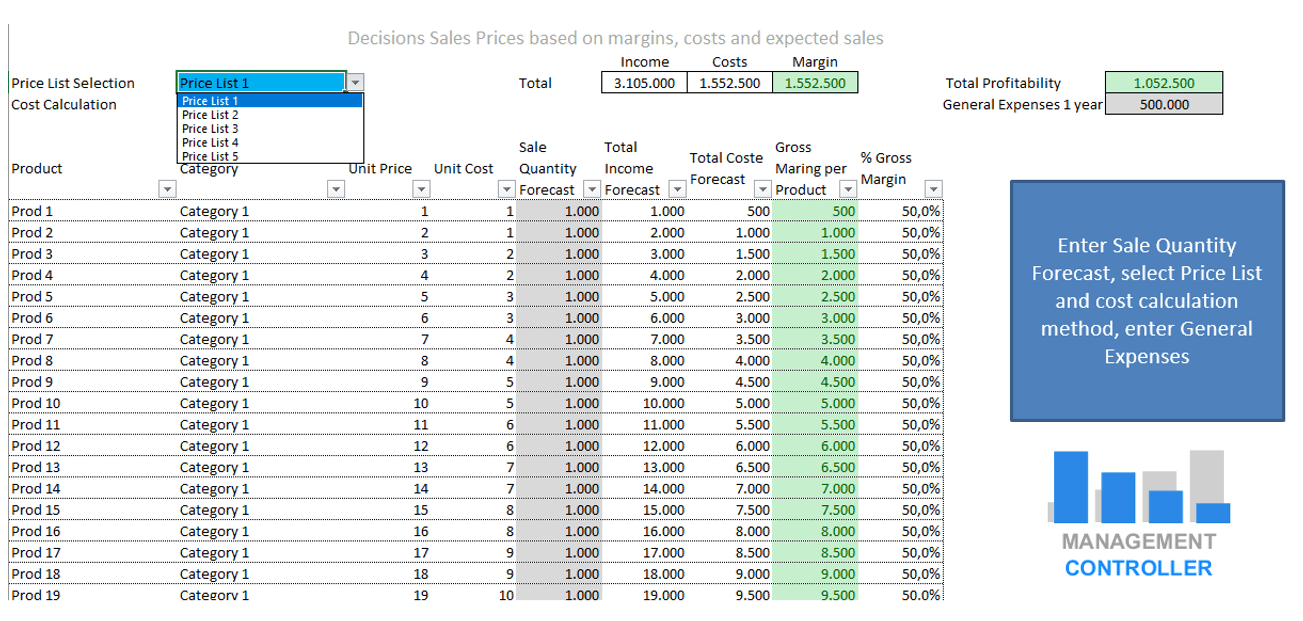The image size is (1303, 621).
Task: Open the Gross Margin per Product filter
Action: pyautogui.click(x=848, y=190)
